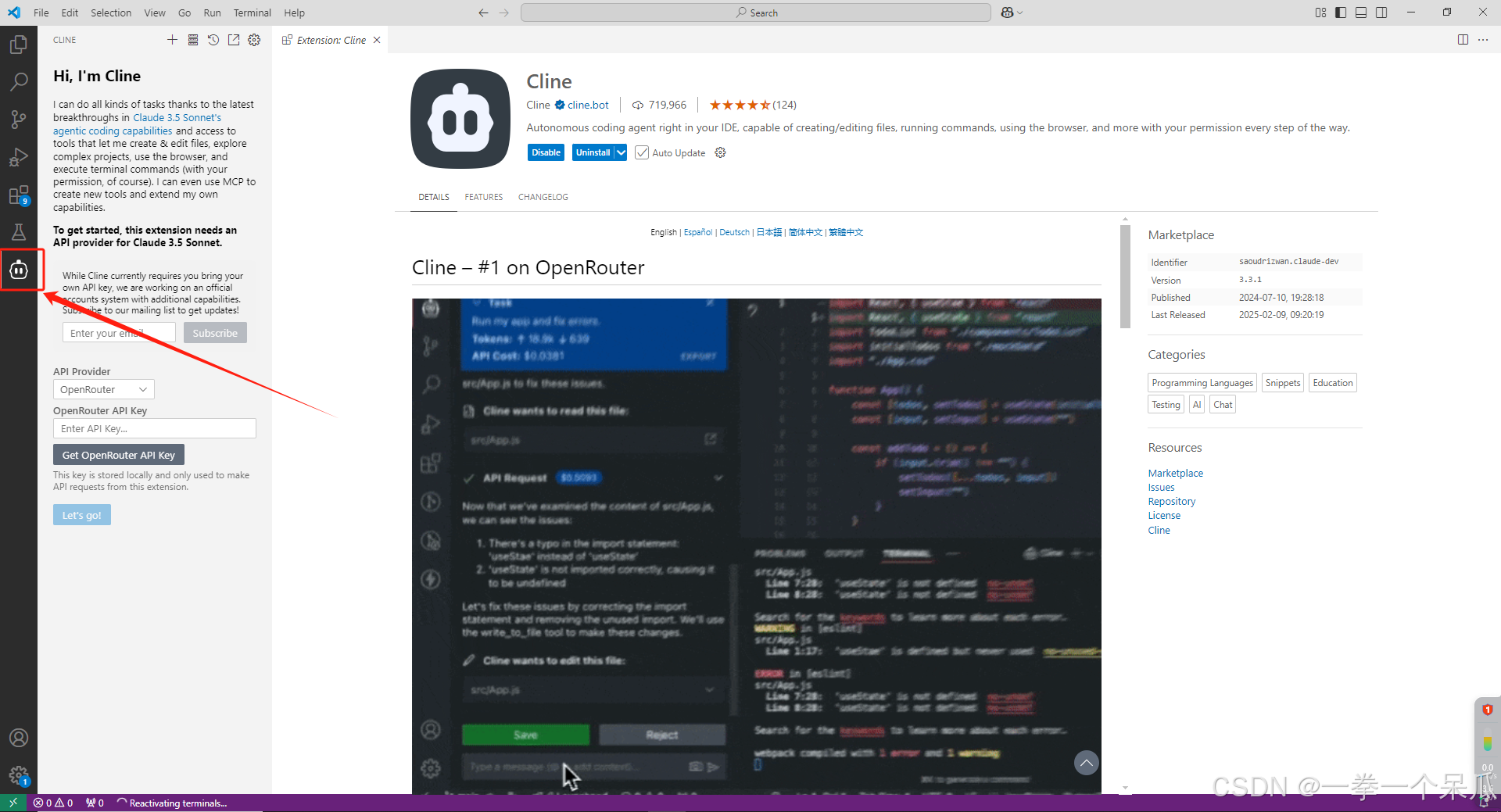This screenshot has width=1501, height=812.
Task: Close Extension: Cline editor tab
Action: [377, 40]
